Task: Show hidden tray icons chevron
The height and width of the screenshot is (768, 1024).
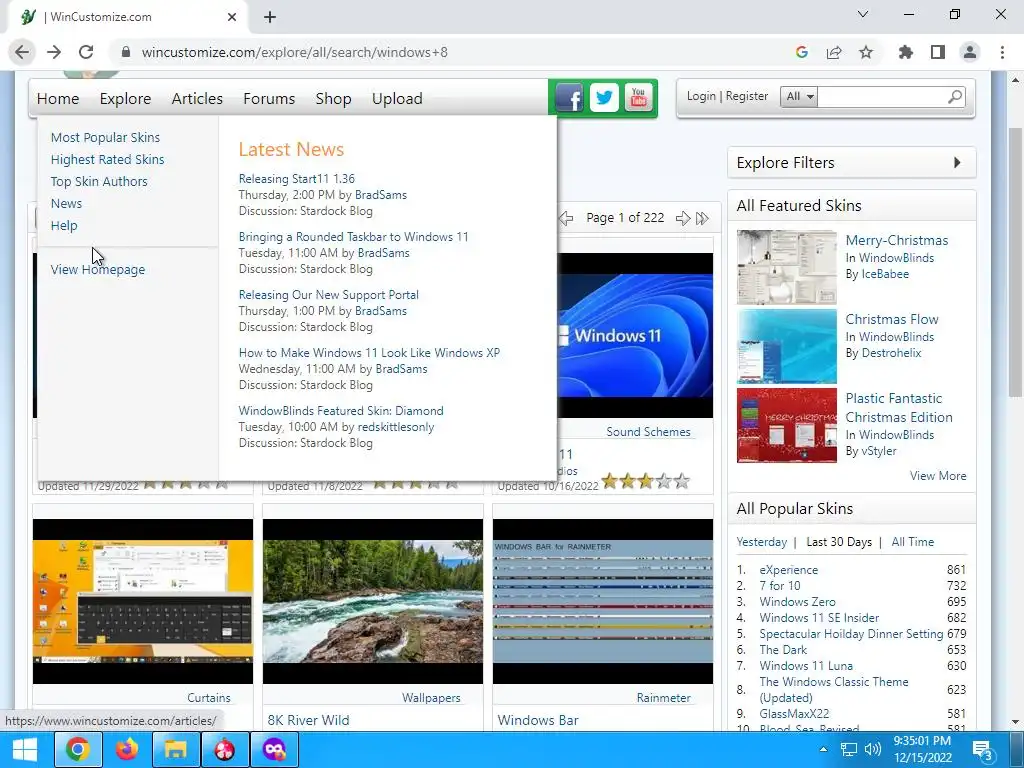Action: [823, 750]
